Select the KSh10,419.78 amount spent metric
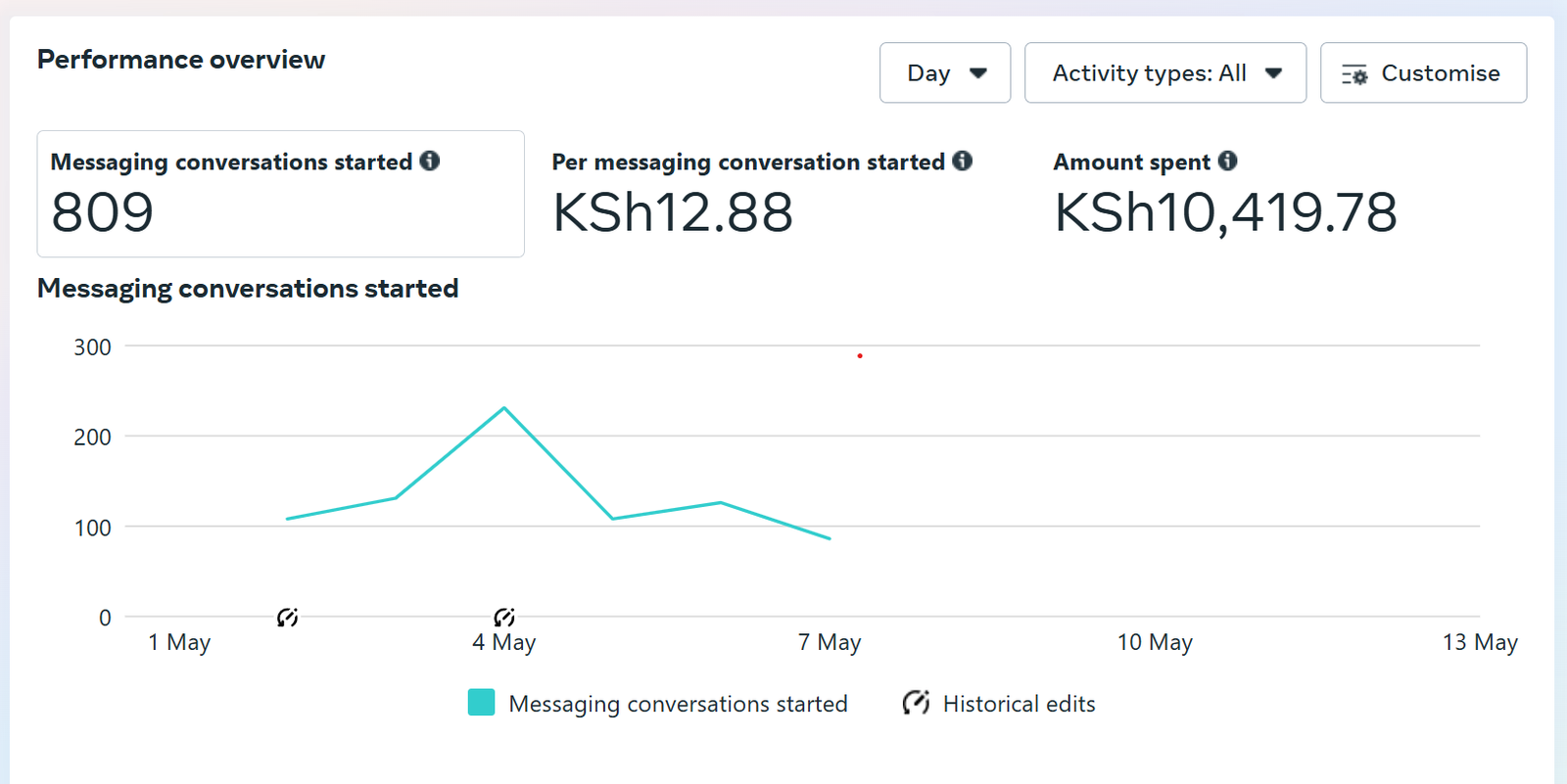Screen dimensions: 1567x784 coord(1225,212)
